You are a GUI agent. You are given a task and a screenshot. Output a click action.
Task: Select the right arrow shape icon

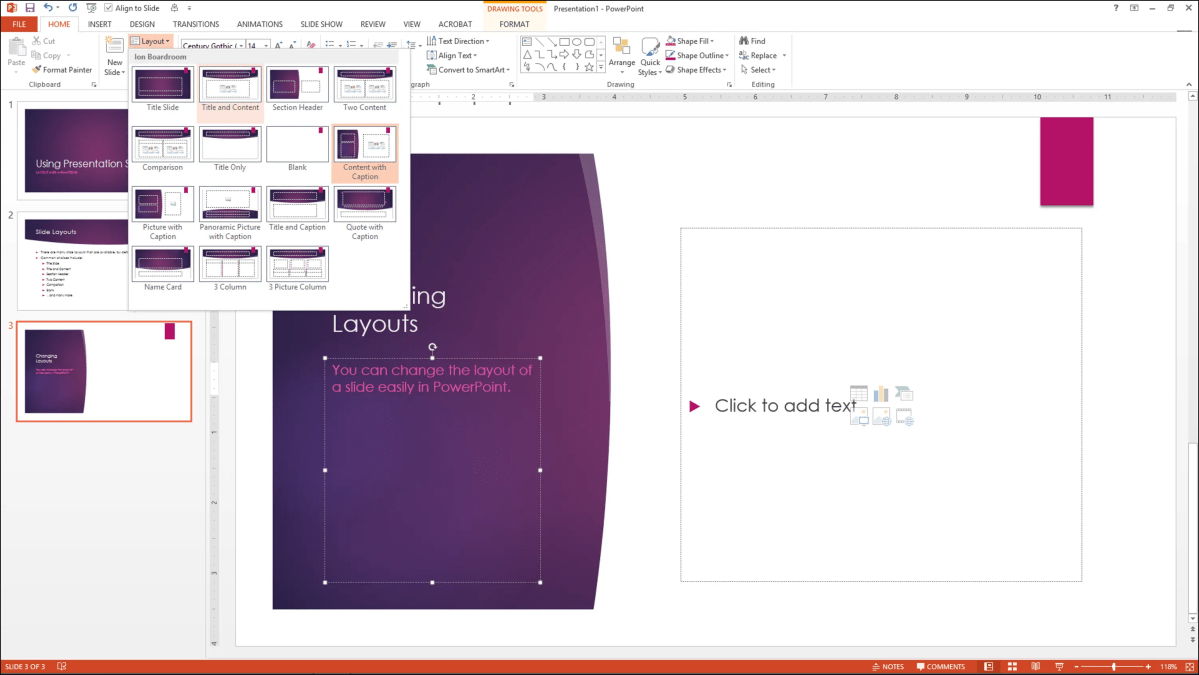[564, 54]
